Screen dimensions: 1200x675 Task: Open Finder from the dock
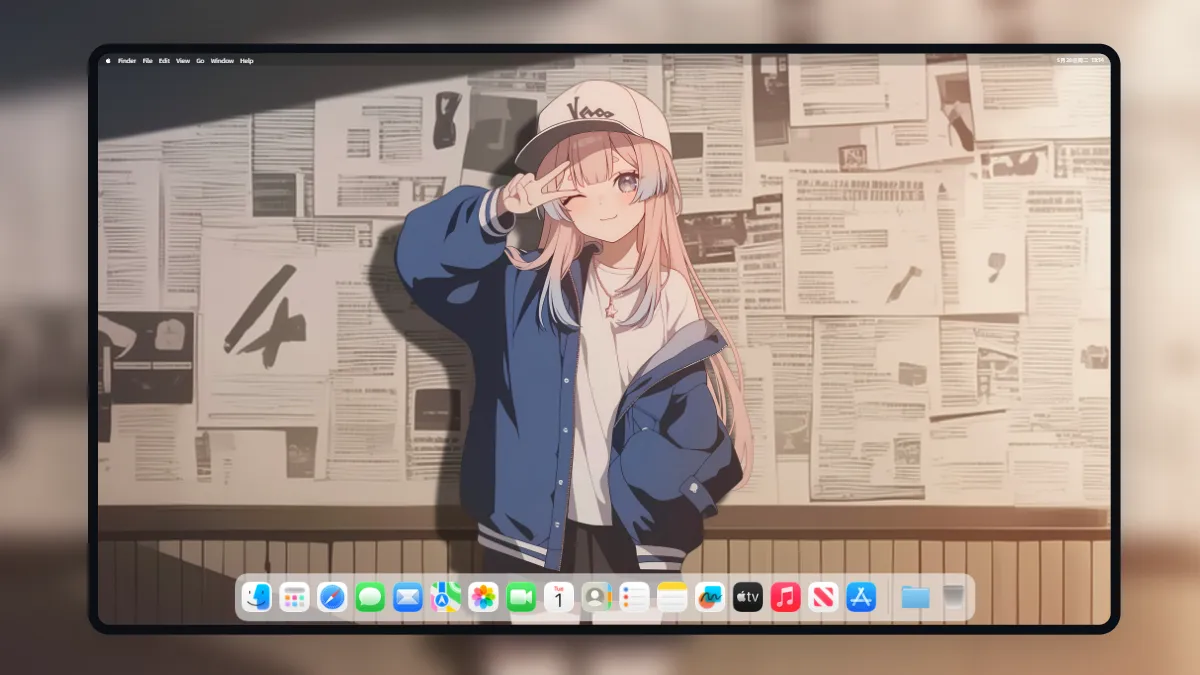pyautogui.click(x=257, y=597)
